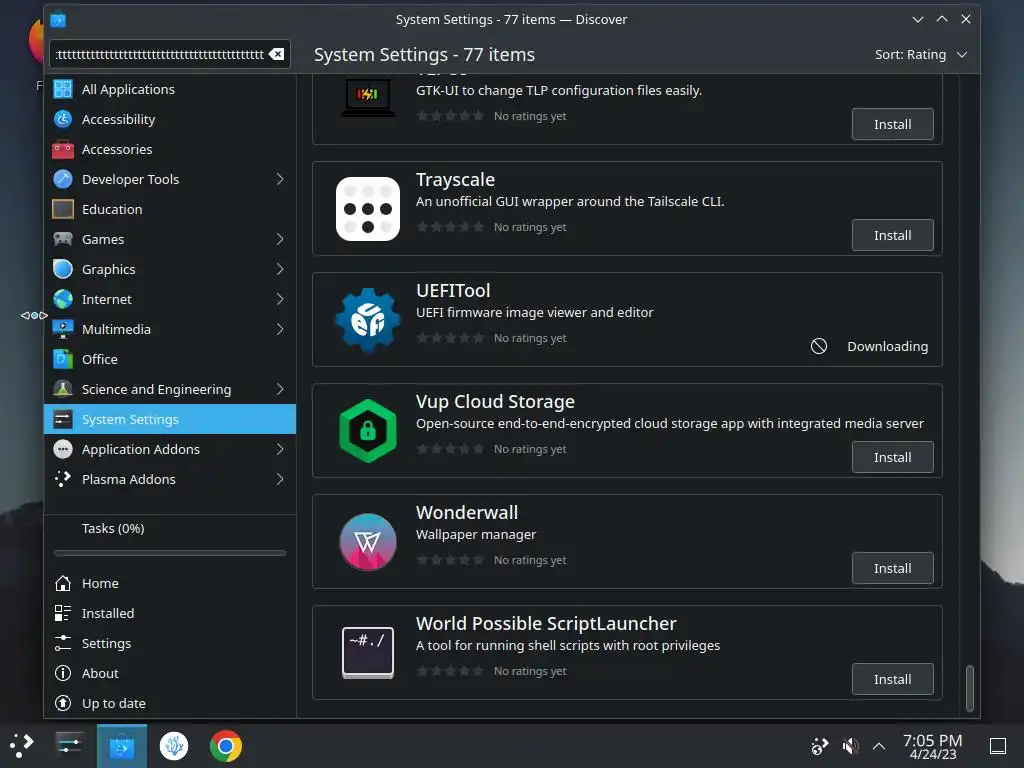
Task: Click the Developer Tools icon
Action: coord(63,179)
